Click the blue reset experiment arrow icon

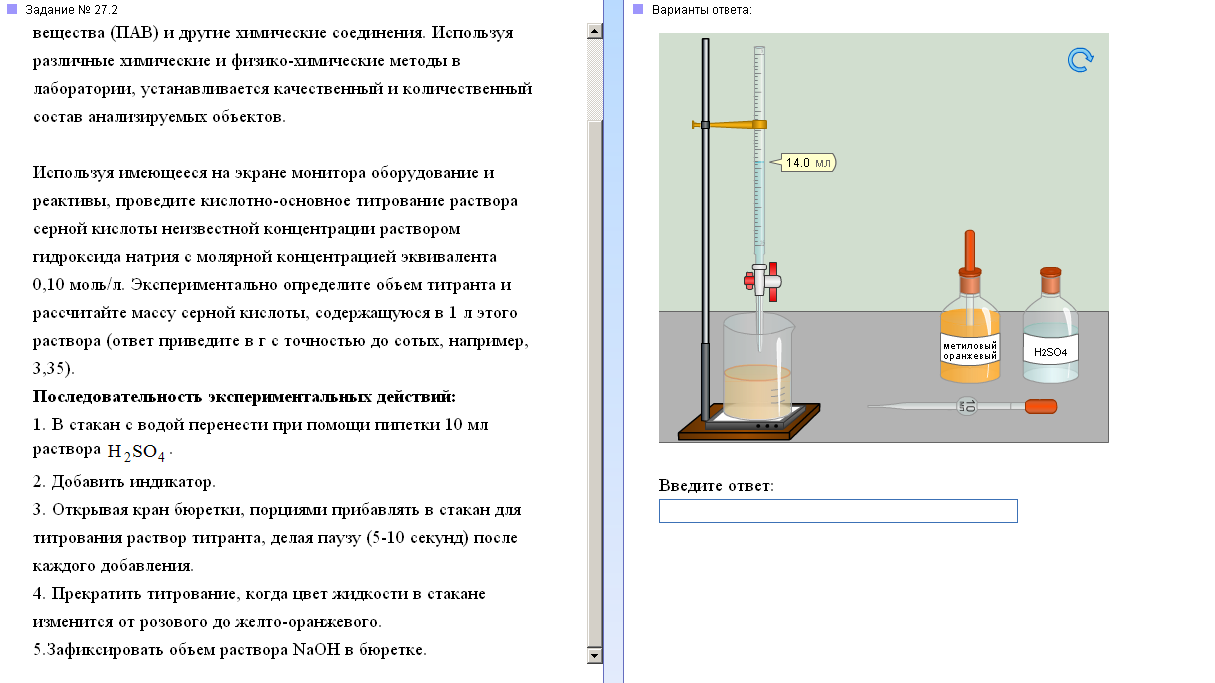pos(1080,60)
